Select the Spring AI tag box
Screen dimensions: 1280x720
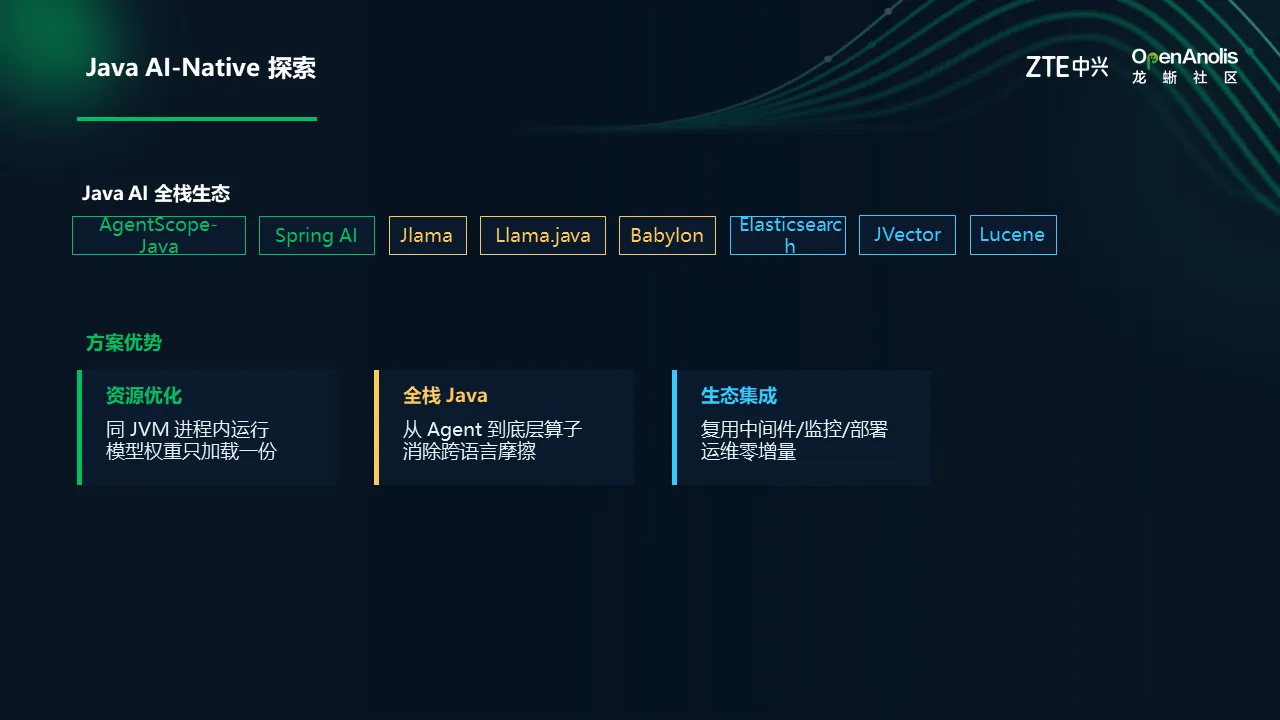tap(317, 235)
